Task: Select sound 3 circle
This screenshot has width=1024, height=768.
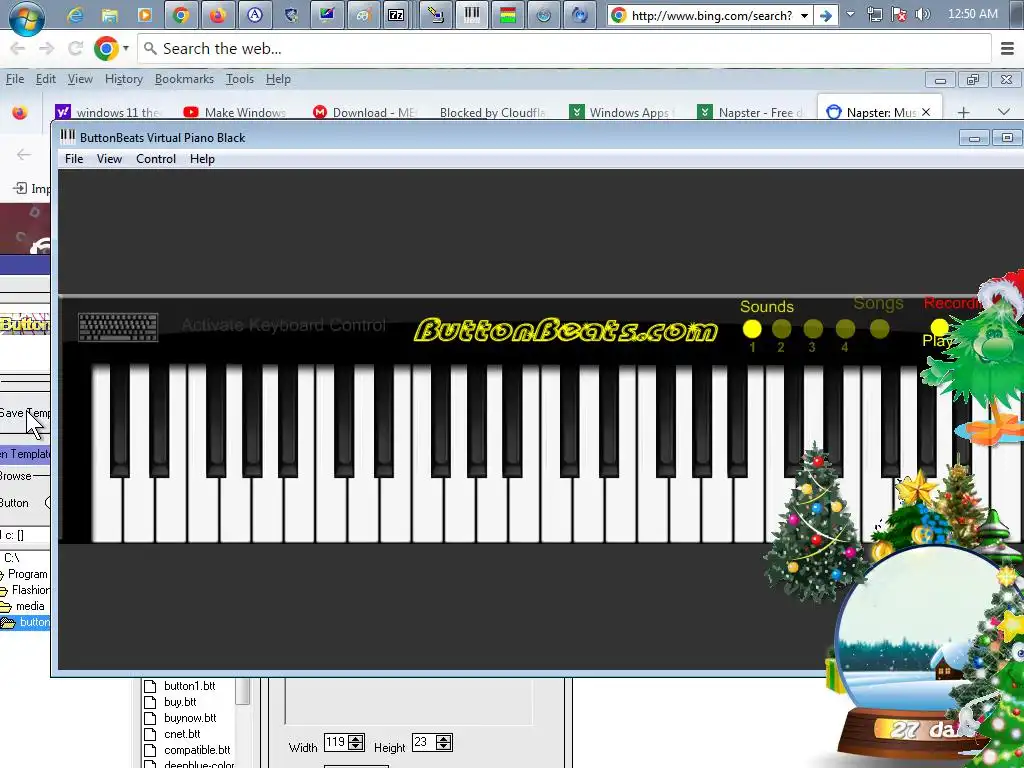Action: (x=813, y=328)
